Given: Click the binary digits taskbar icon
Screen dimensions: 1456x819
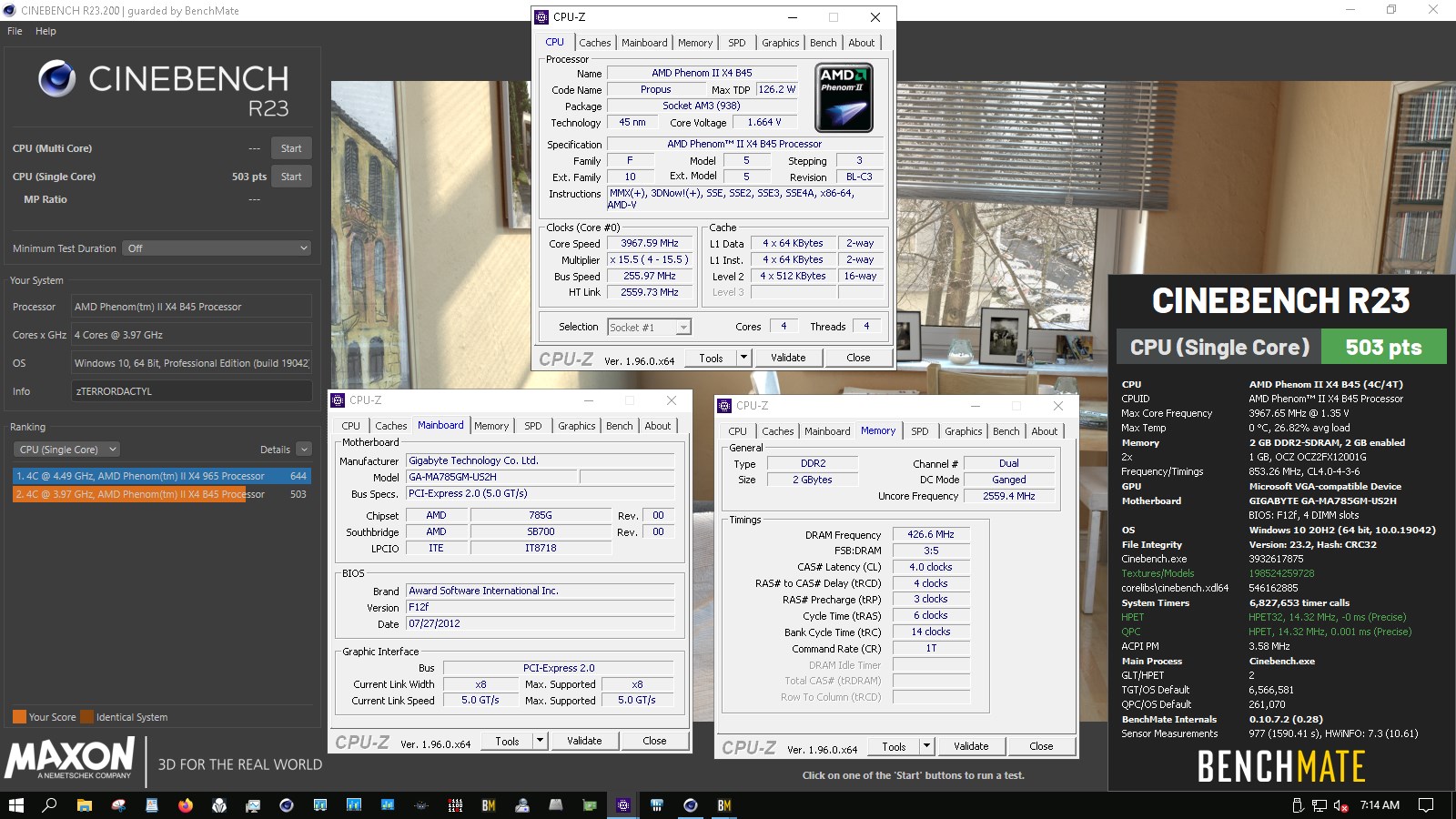Looking at the screenshot, I should pyautogui.click(x=455, y=805).
